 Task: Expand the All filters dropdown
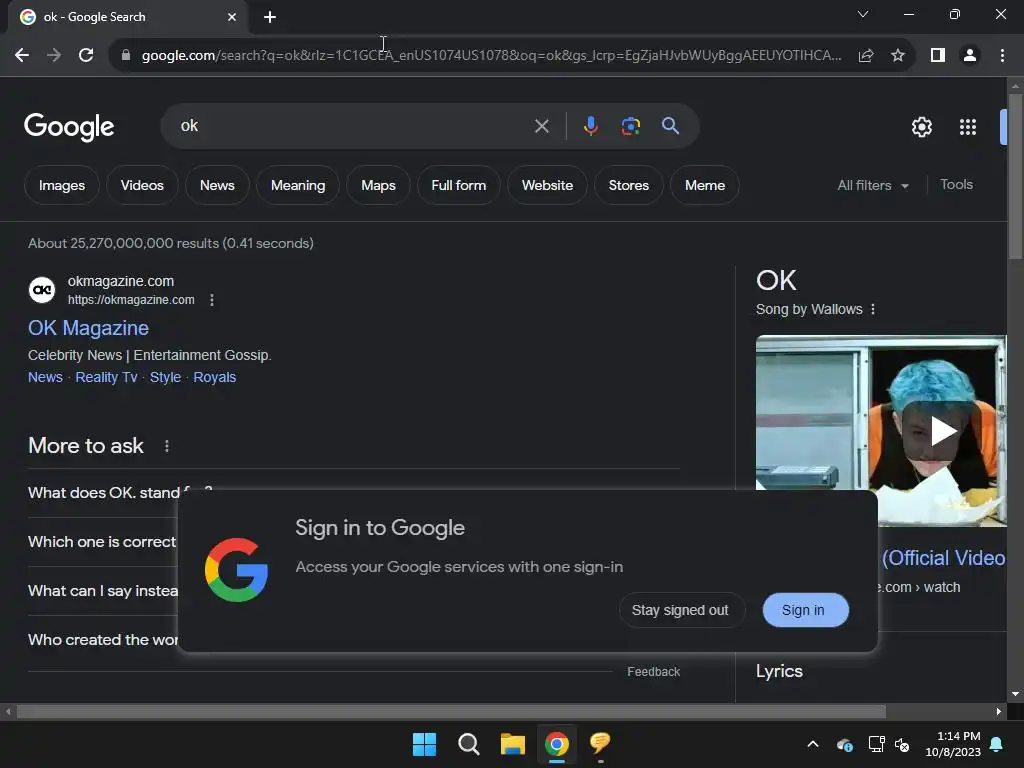[x=873, y=185]
